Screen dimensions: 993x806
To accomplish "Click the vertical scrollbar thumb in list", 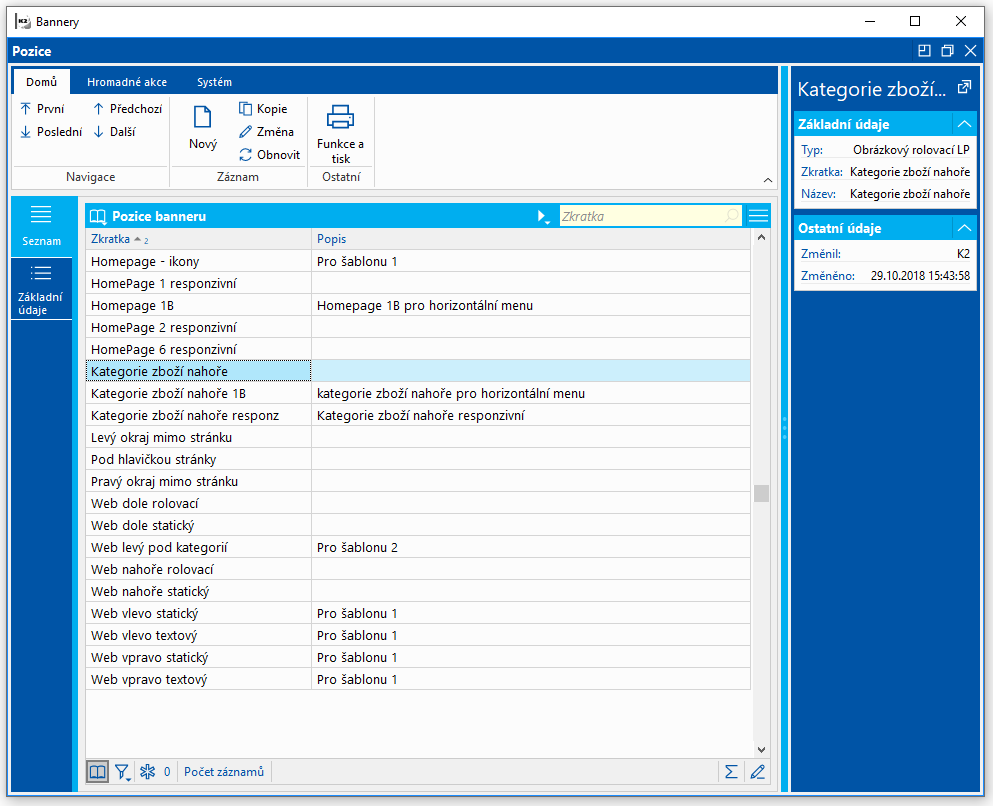I will tap(762, 493).
